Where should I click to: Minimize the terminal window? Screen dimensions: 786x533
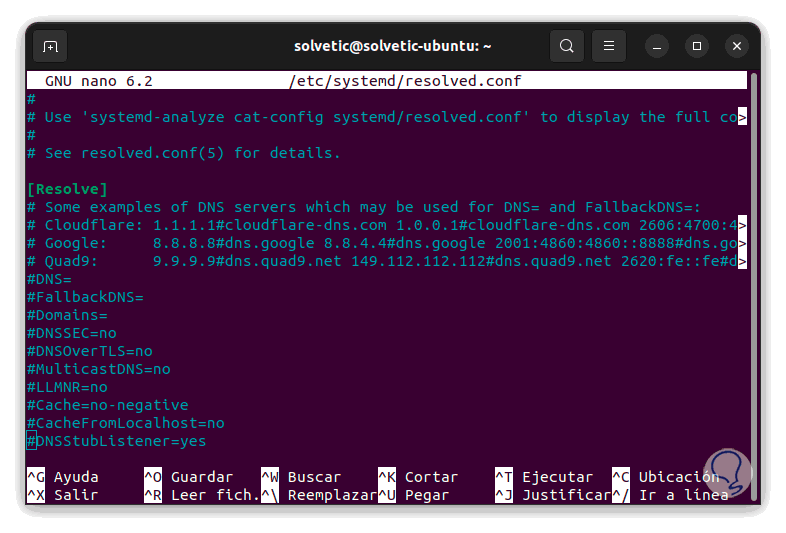(x=657, y=47)
